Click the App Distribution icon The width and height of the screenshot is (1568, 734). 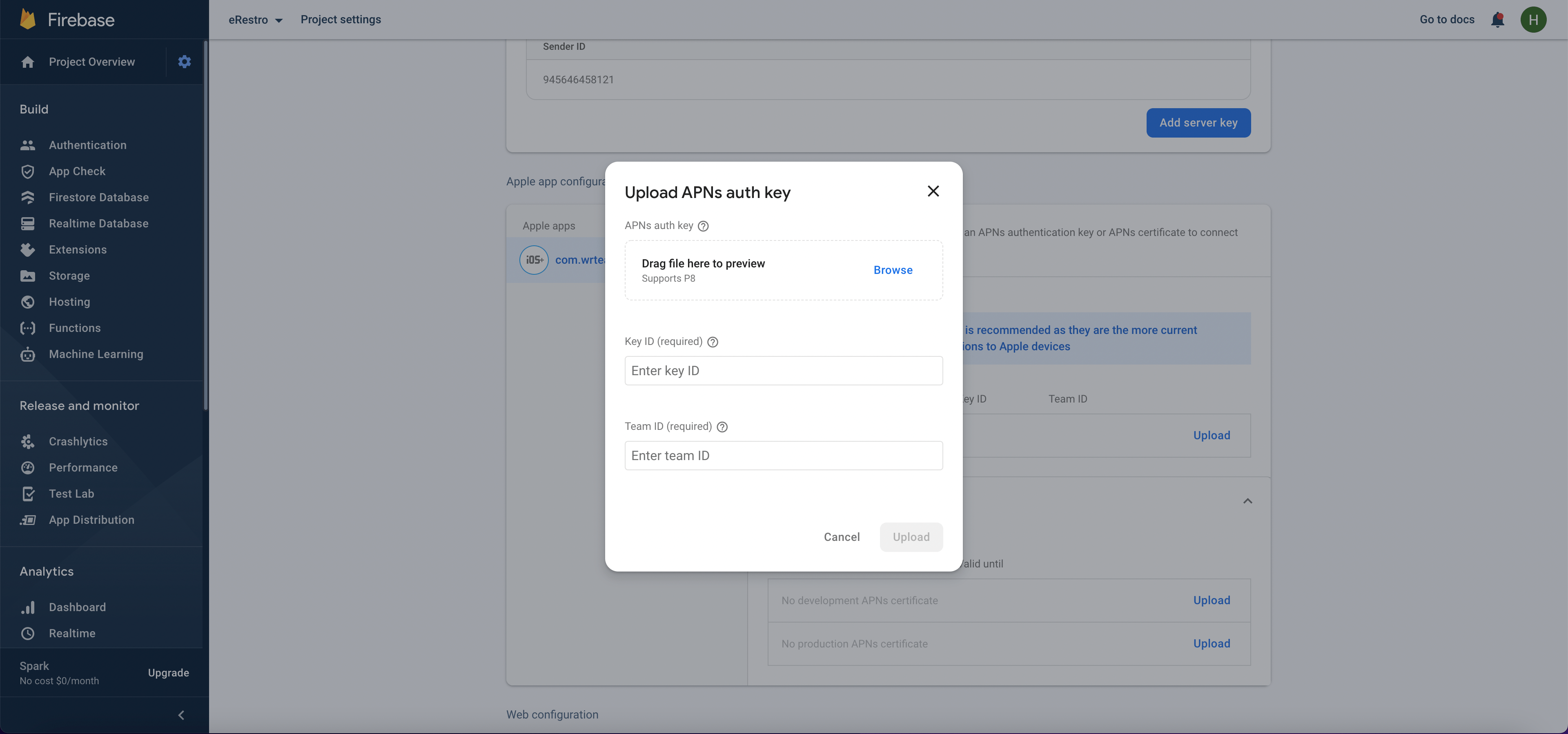(x=27, y=520)
